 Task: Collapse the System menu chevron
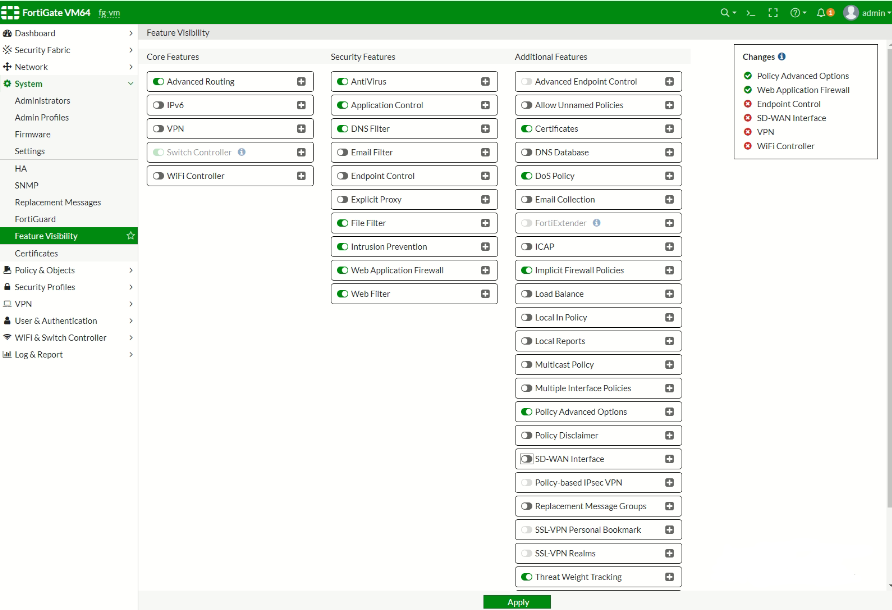pyautogui.click(x=130, y=84)
